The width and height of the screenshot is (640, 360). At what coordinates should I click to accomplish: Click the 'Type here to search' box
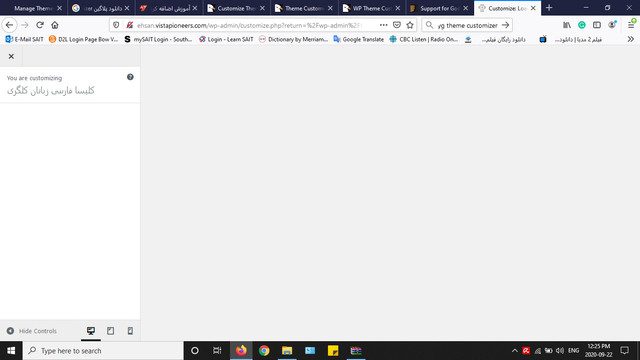103,351
